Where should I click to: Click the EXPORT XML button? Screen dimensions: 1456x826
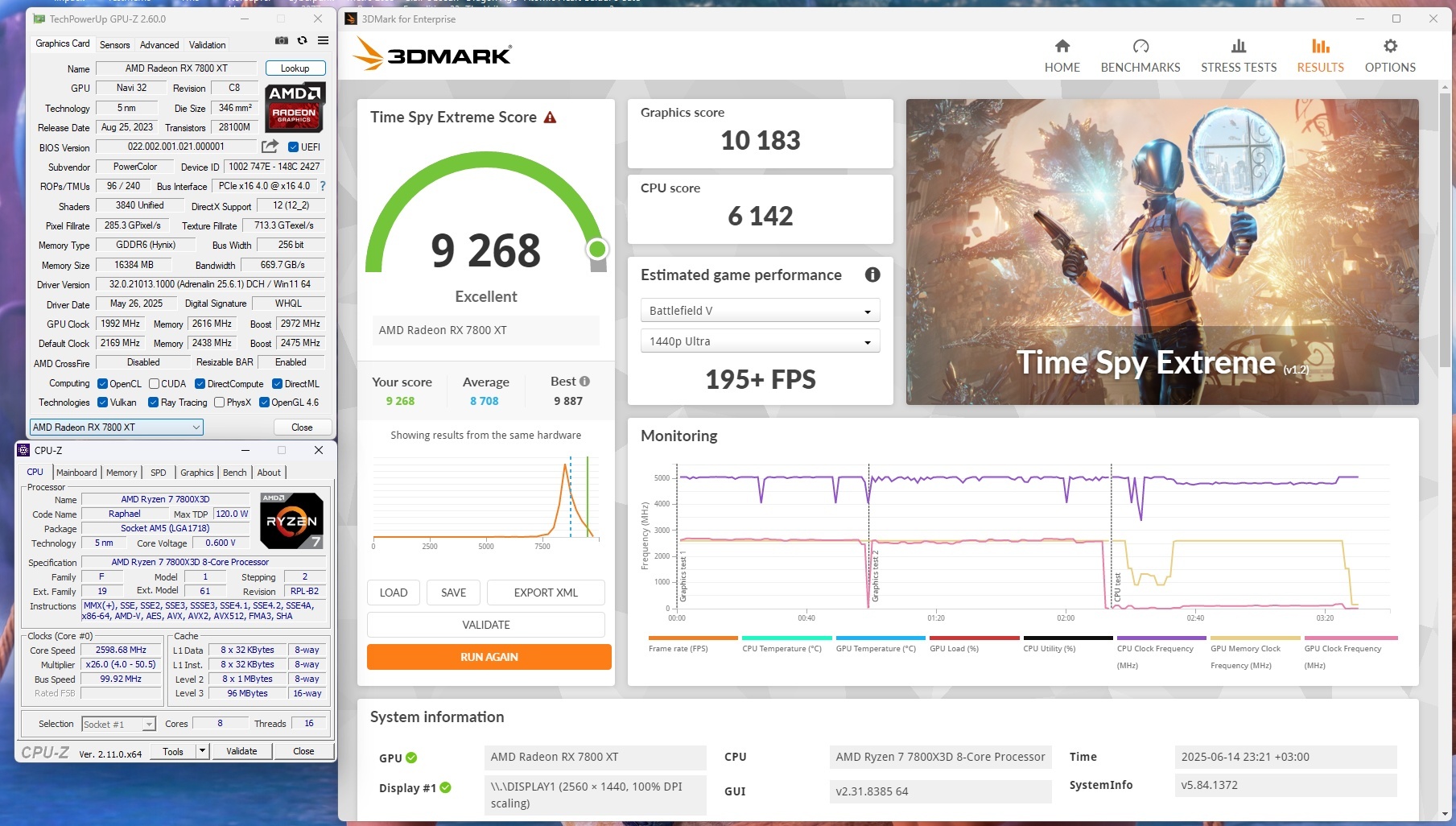(546, 593)
